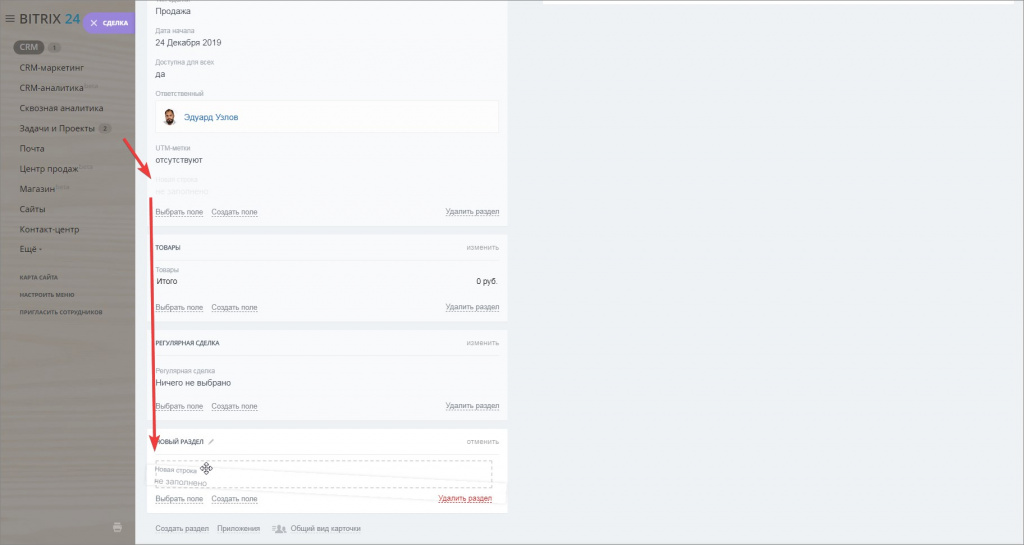The width and height of the screenshot is (1024, 545).
Task: Open CRM-маркетинг in the sidebar
Action: tap(52, 68)
